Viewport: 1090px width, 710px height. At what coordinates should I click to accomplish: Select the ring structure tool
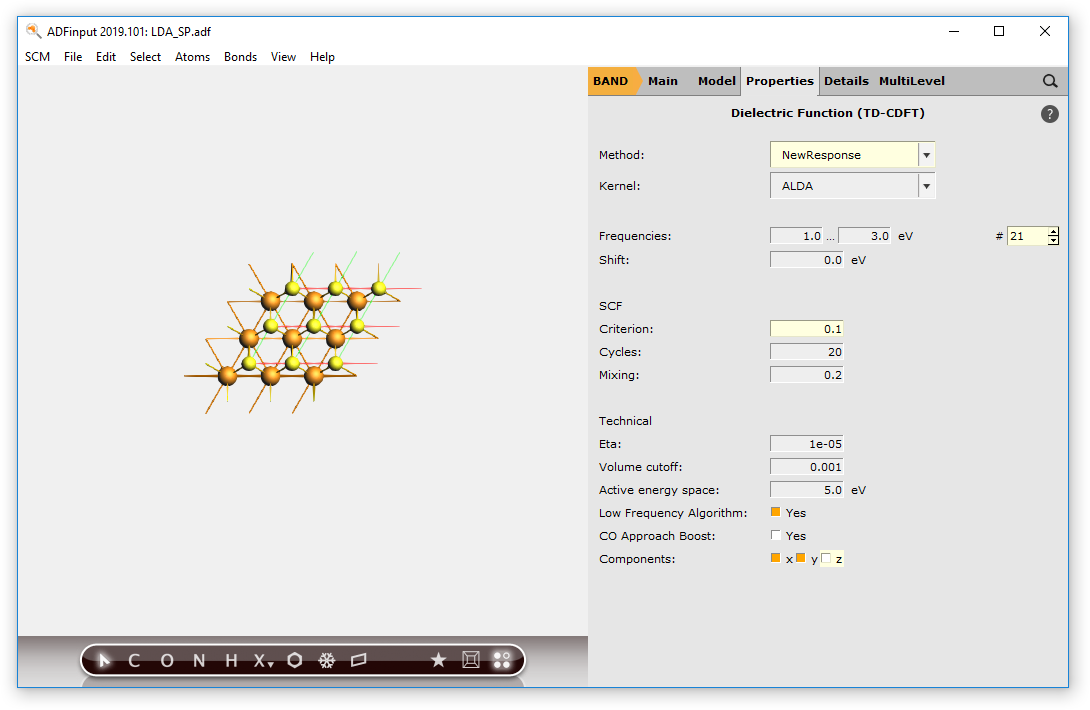click(x=295, y=660)
